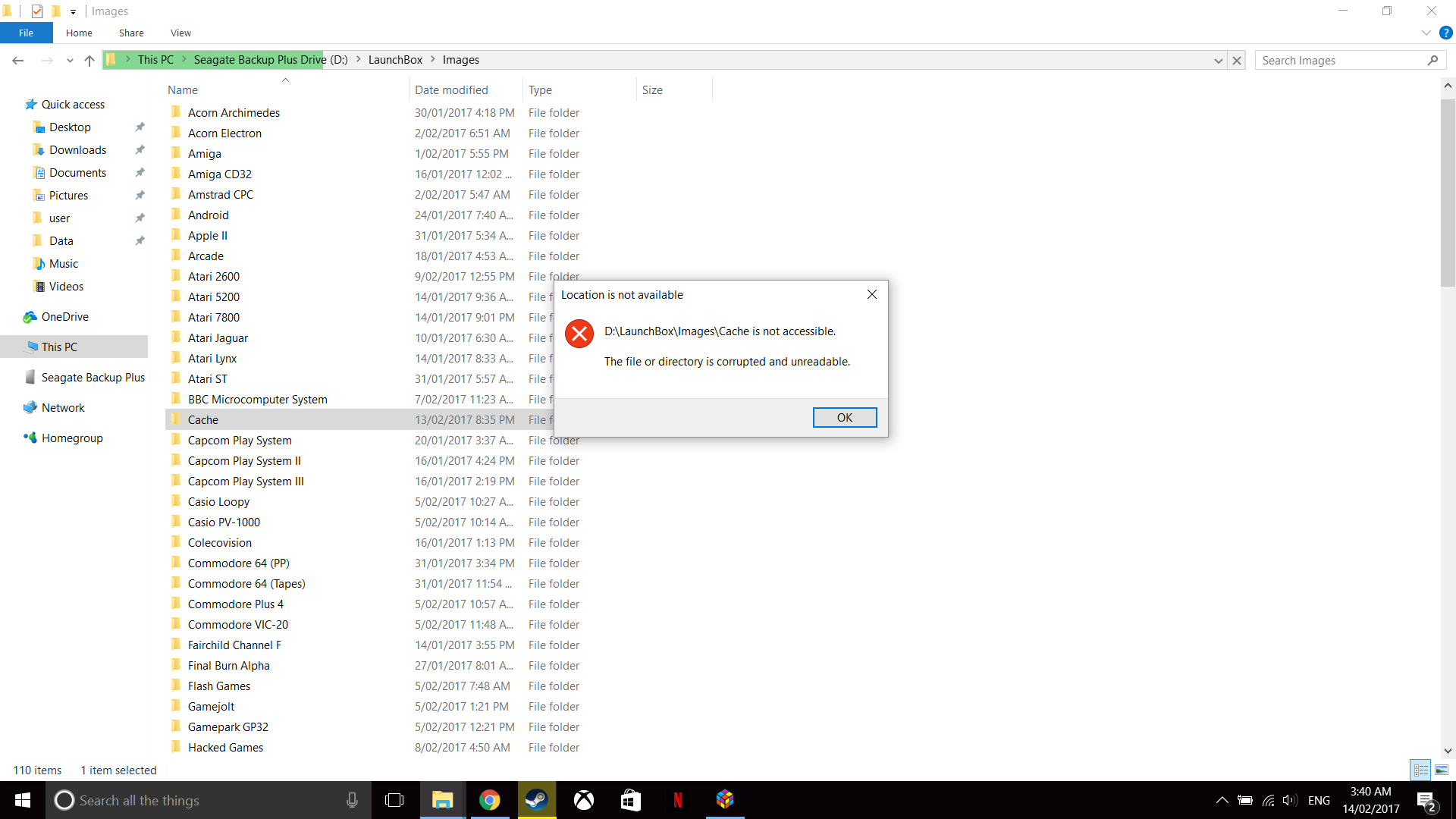Select the Colecovision folder
1456x819 pixels.
tap(219, 543)
